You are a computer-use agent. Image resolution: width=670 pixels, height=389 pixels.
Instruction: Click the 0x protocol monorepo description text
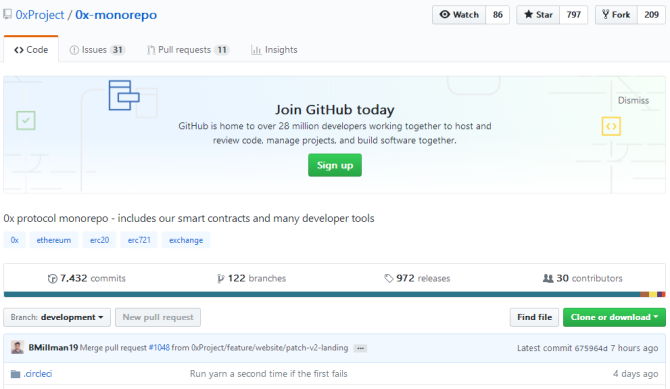[x=189, y=218]
